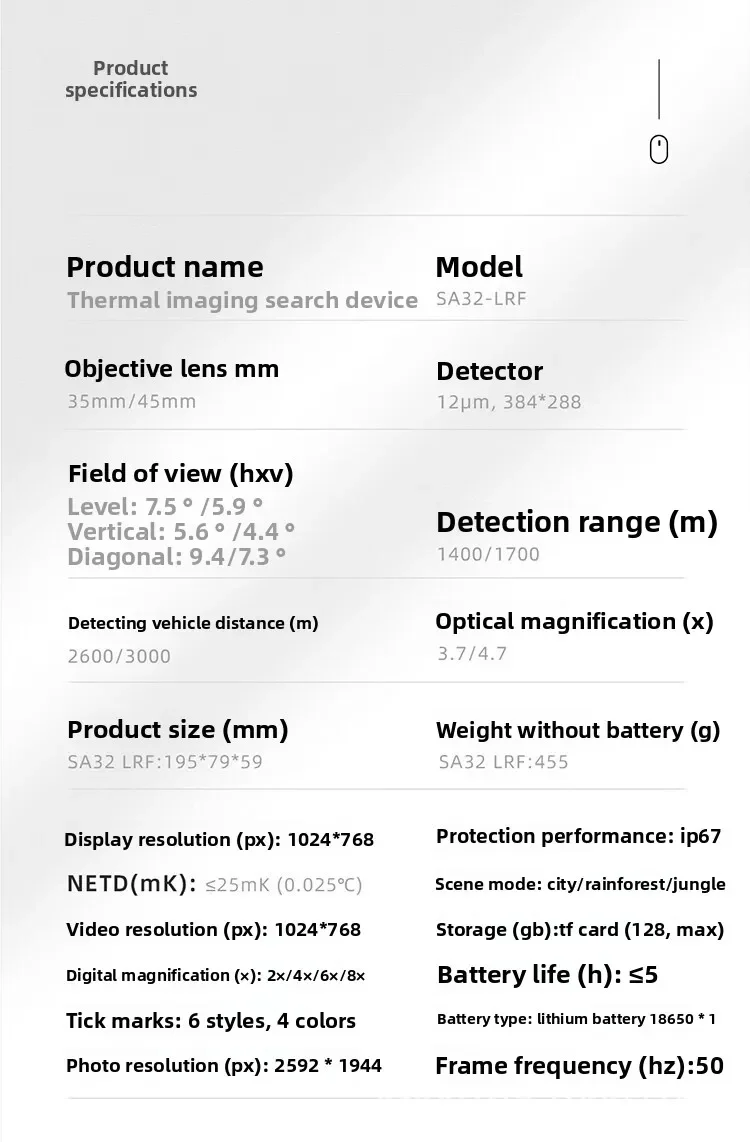750x1142 pixels.
Task: Click the "Product specifications" heading
Action: click(x=131, y=79)
